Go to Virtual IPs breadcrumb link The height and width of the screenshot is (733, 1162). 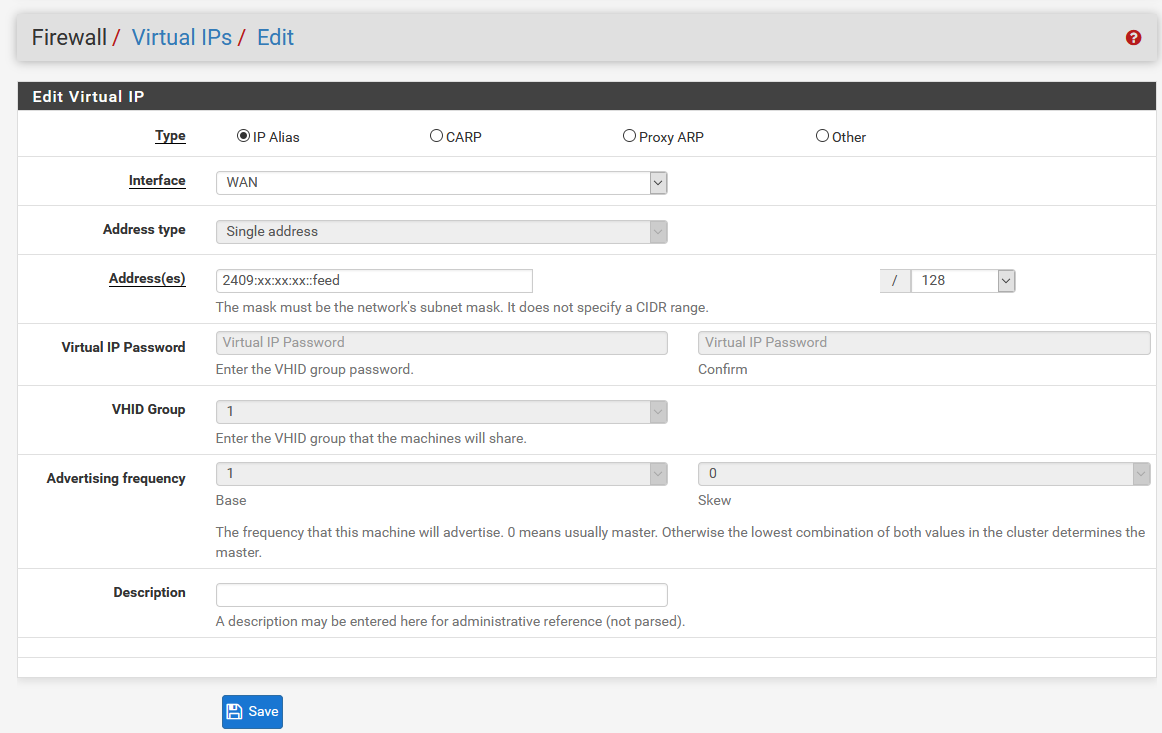(x=182, y=38)
